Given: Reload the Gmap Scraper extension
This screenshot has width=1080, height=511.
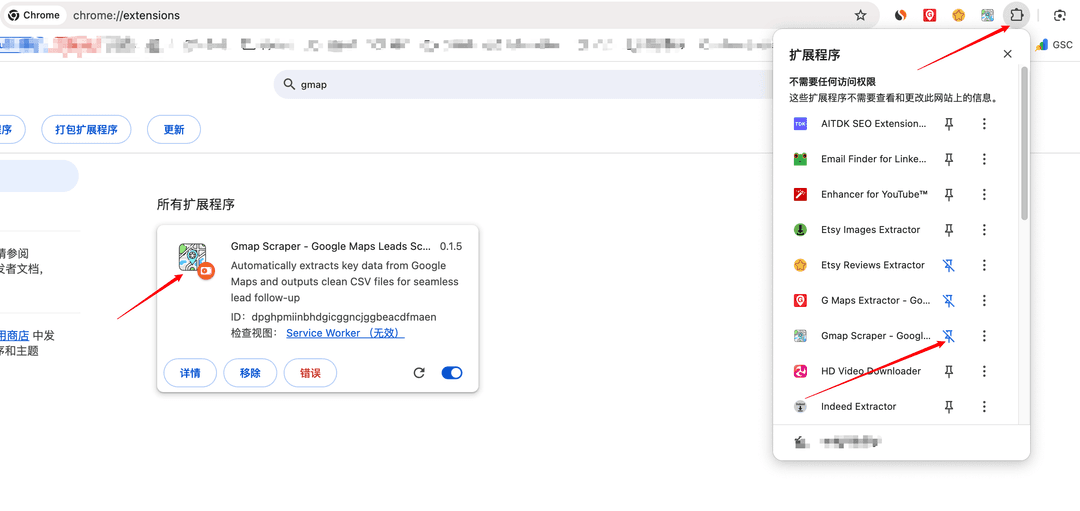Looking at the screenshot, I should [419, 373].
